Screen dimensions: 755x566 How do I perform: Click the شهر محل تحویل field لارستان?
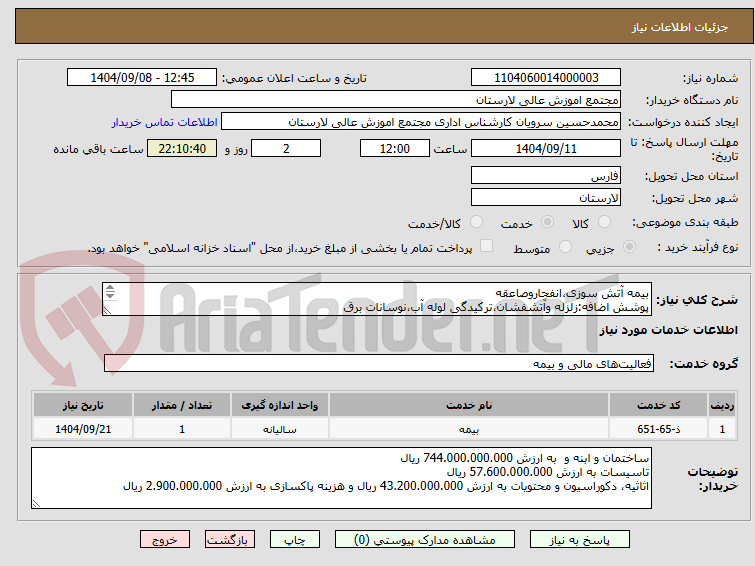546,197
